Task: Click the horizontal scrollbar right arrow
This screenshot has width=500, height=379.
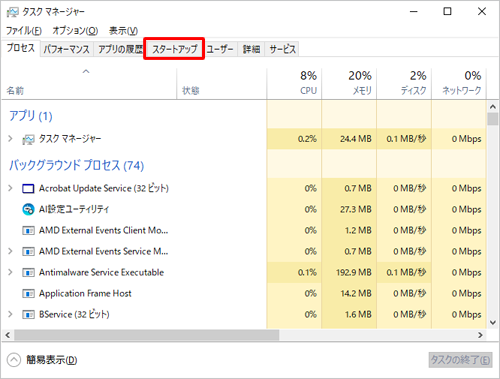Action: pyautogui.click(x=480, y=335)
